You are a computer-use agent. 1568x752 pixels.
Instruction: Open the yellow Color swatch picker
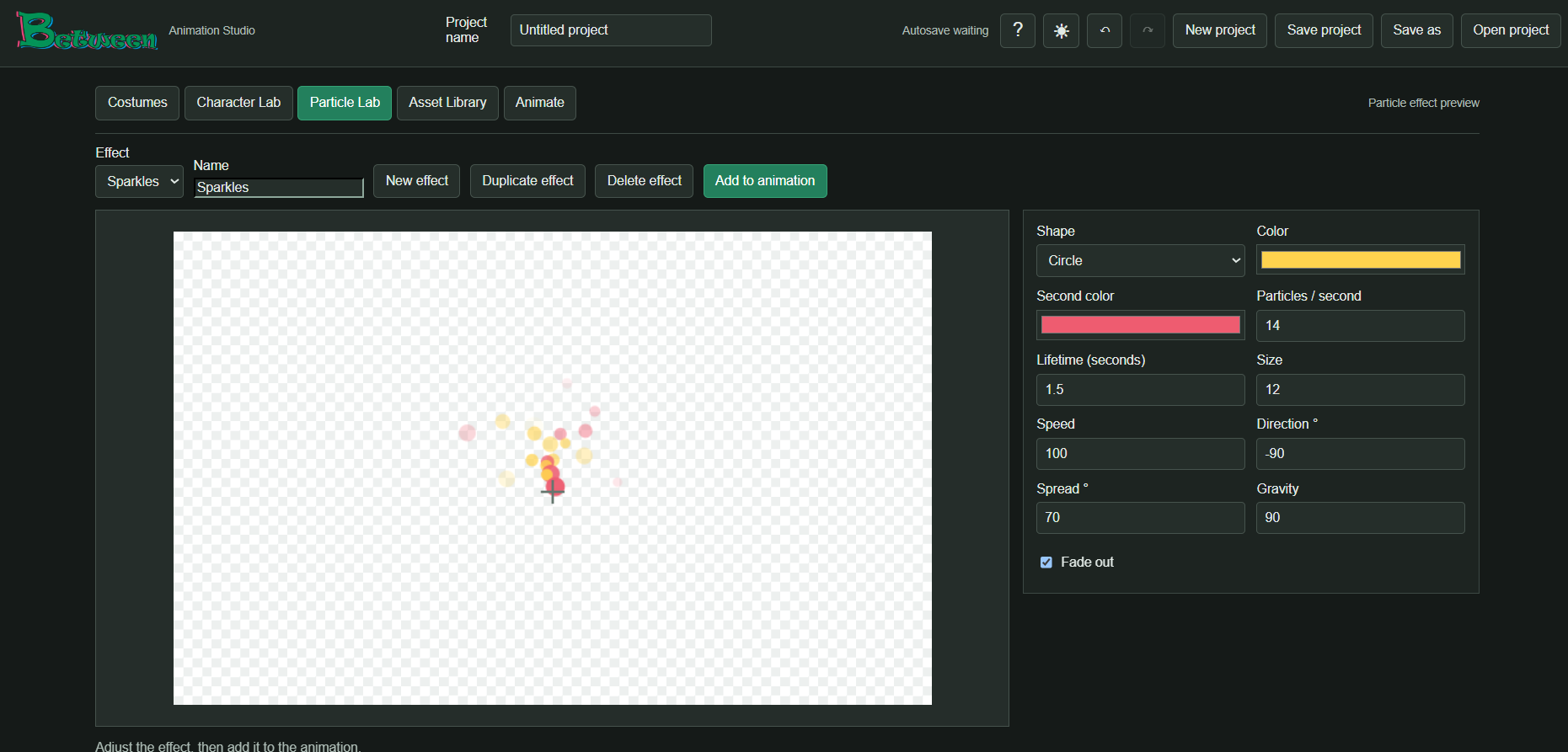point(1360,260)
